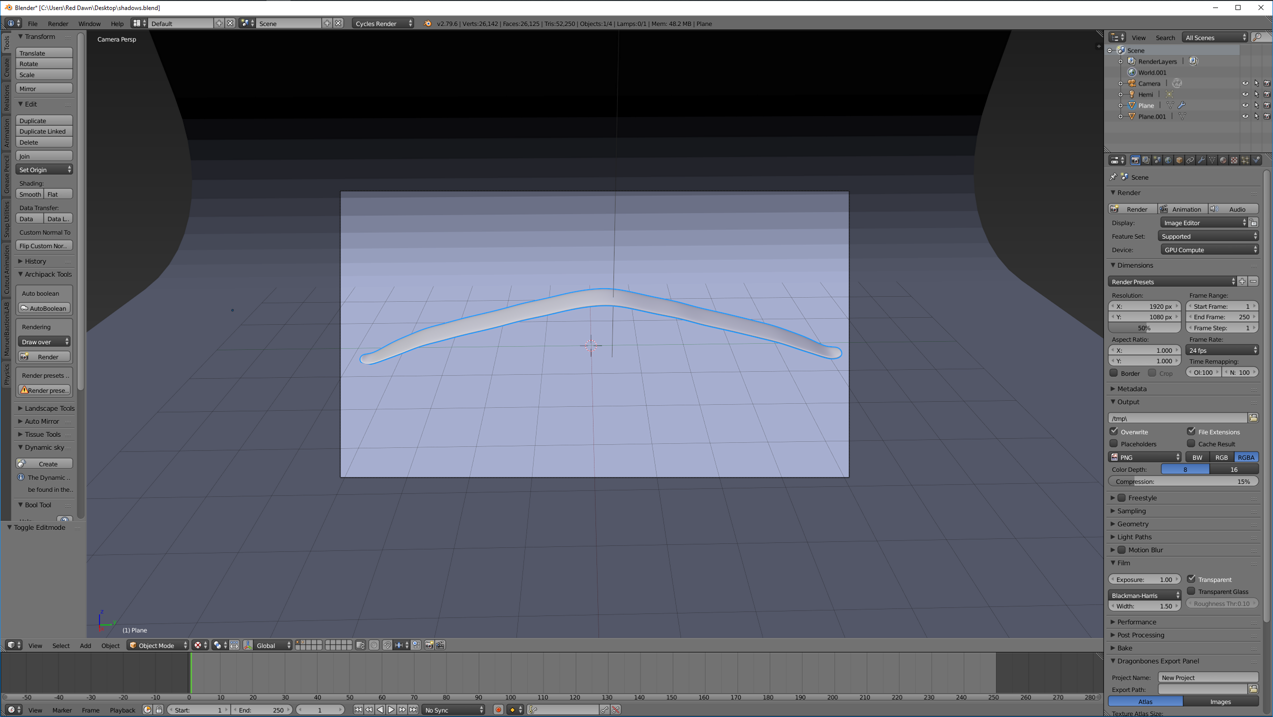Open the Modifiers wrench properties tab

(x=1201, y=160)
